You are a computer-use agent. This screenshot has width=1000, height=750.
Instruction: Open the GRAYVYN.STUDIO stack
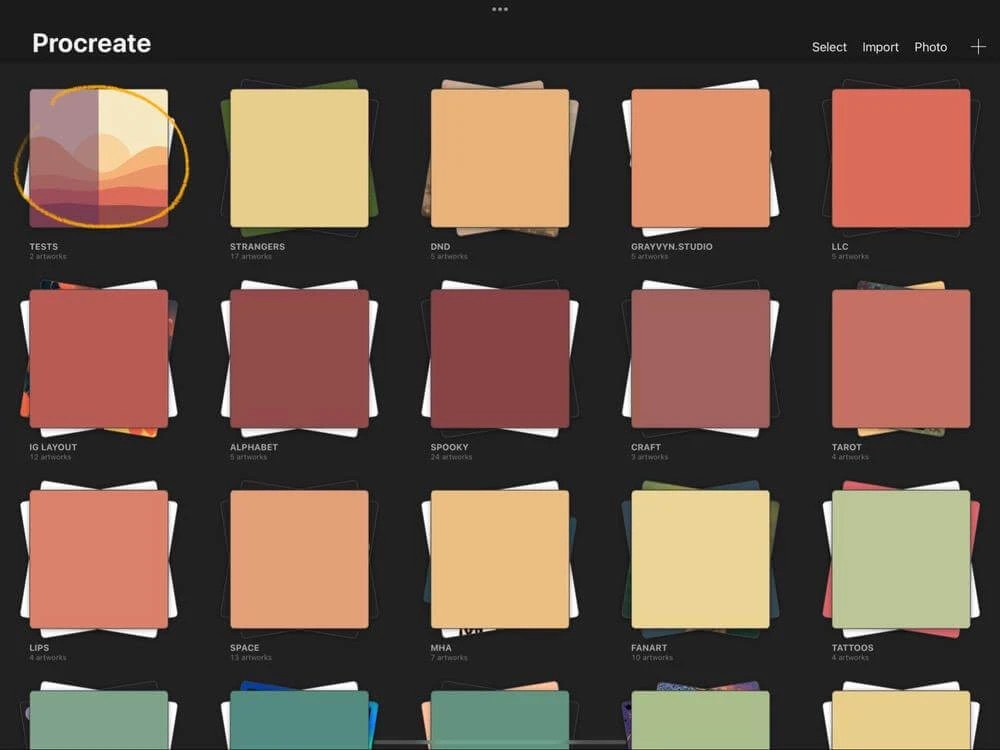pos(700,158)
